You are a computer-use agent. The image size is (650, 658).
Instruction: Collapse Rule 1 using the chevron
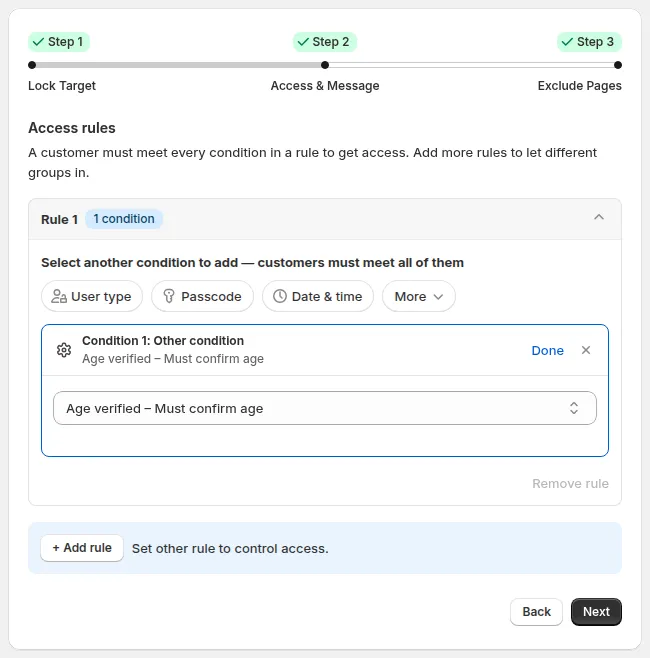599,217
